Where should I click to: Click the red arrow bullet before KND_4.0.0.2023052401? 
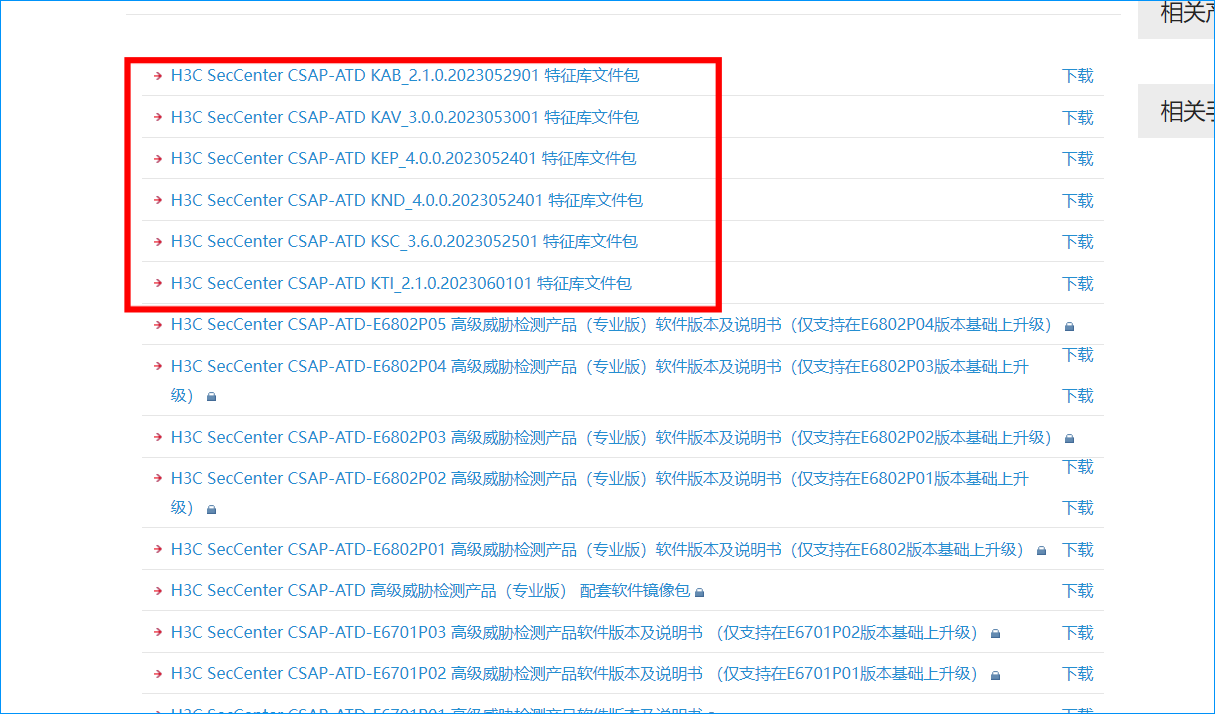click(158, 200)
